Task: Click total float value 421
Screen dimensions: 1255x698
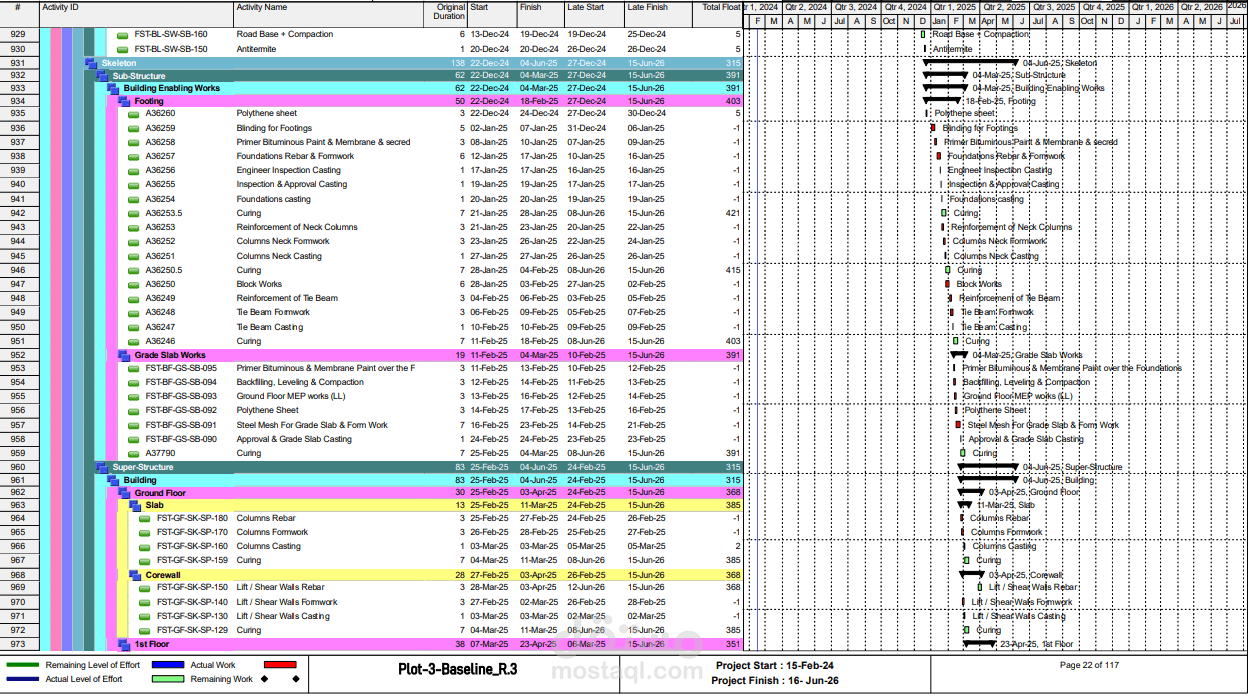Action: click(733, 213)
